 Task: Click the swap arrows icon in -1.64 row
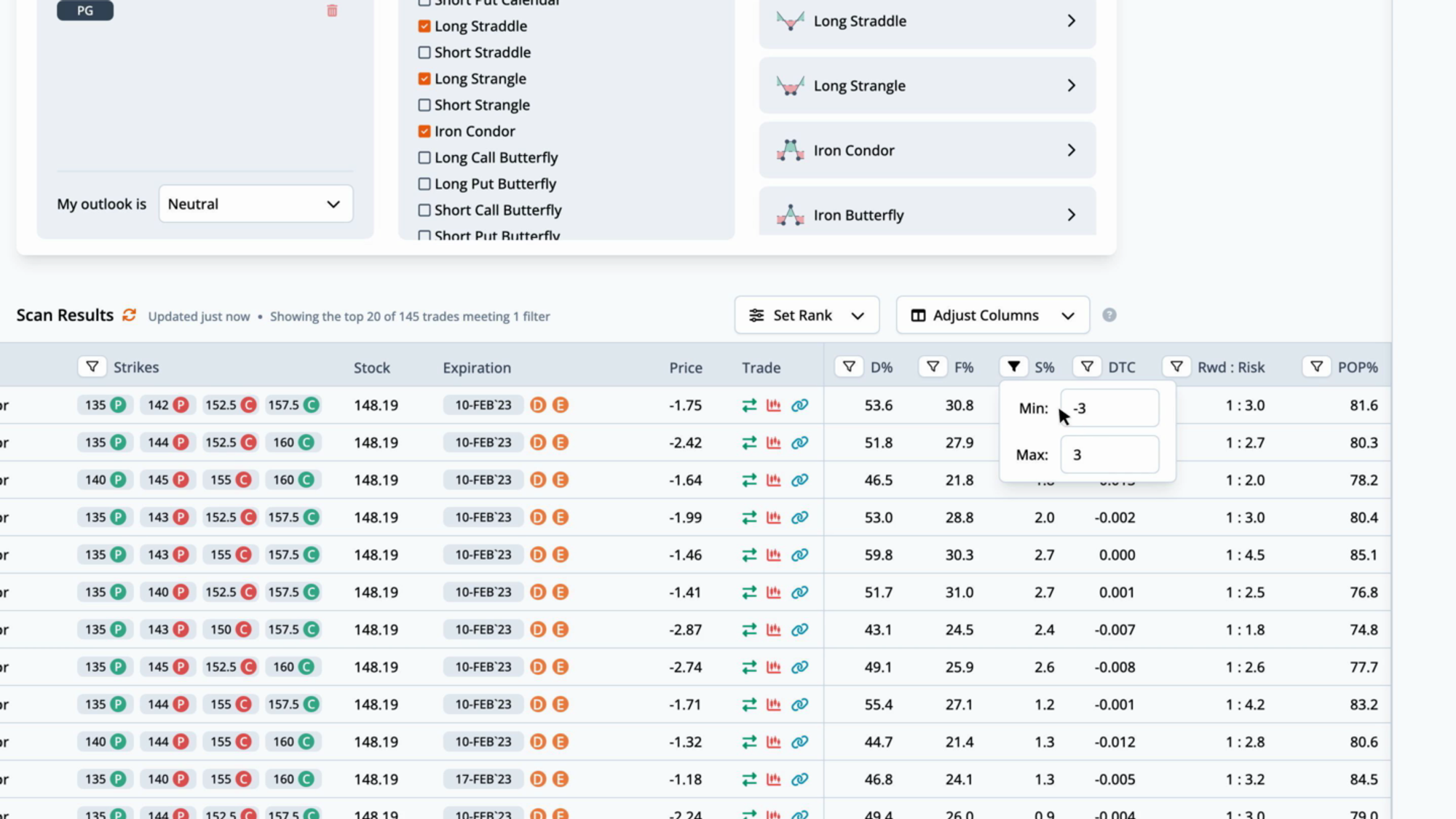(749, 480)
